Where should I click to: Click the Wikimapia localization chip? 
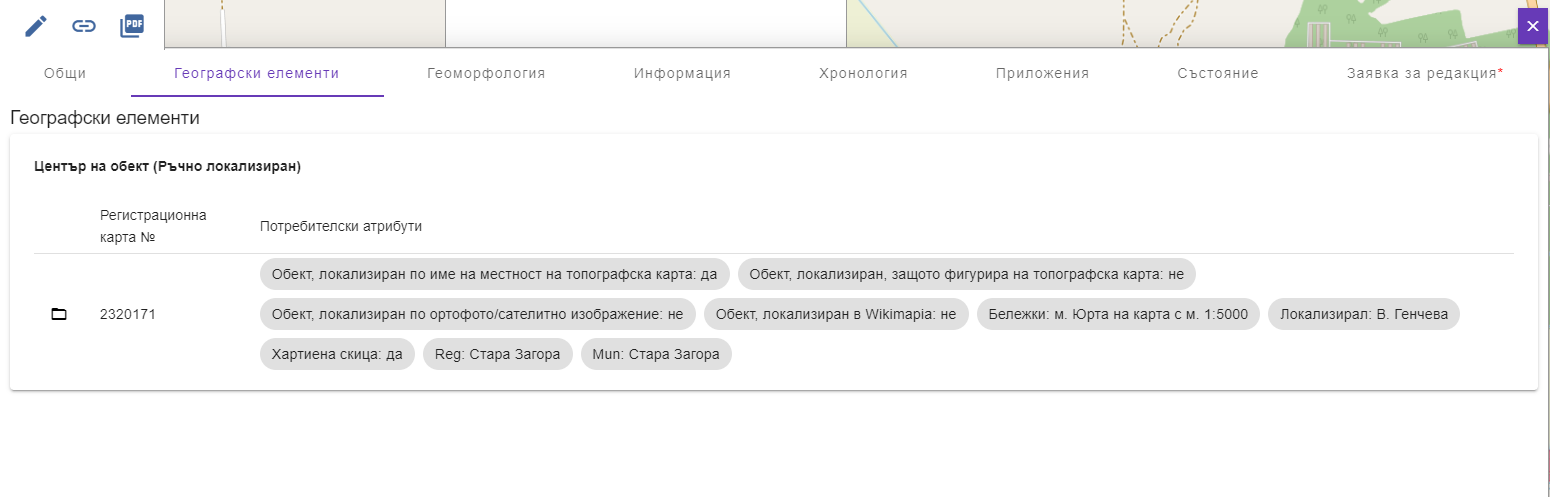(836, 314)
